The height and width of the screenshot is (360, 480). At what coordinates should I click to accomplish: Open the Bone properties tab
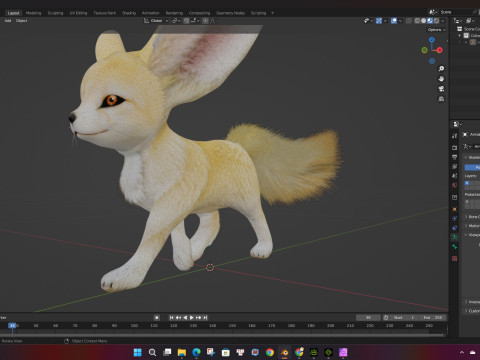[455, 247]
